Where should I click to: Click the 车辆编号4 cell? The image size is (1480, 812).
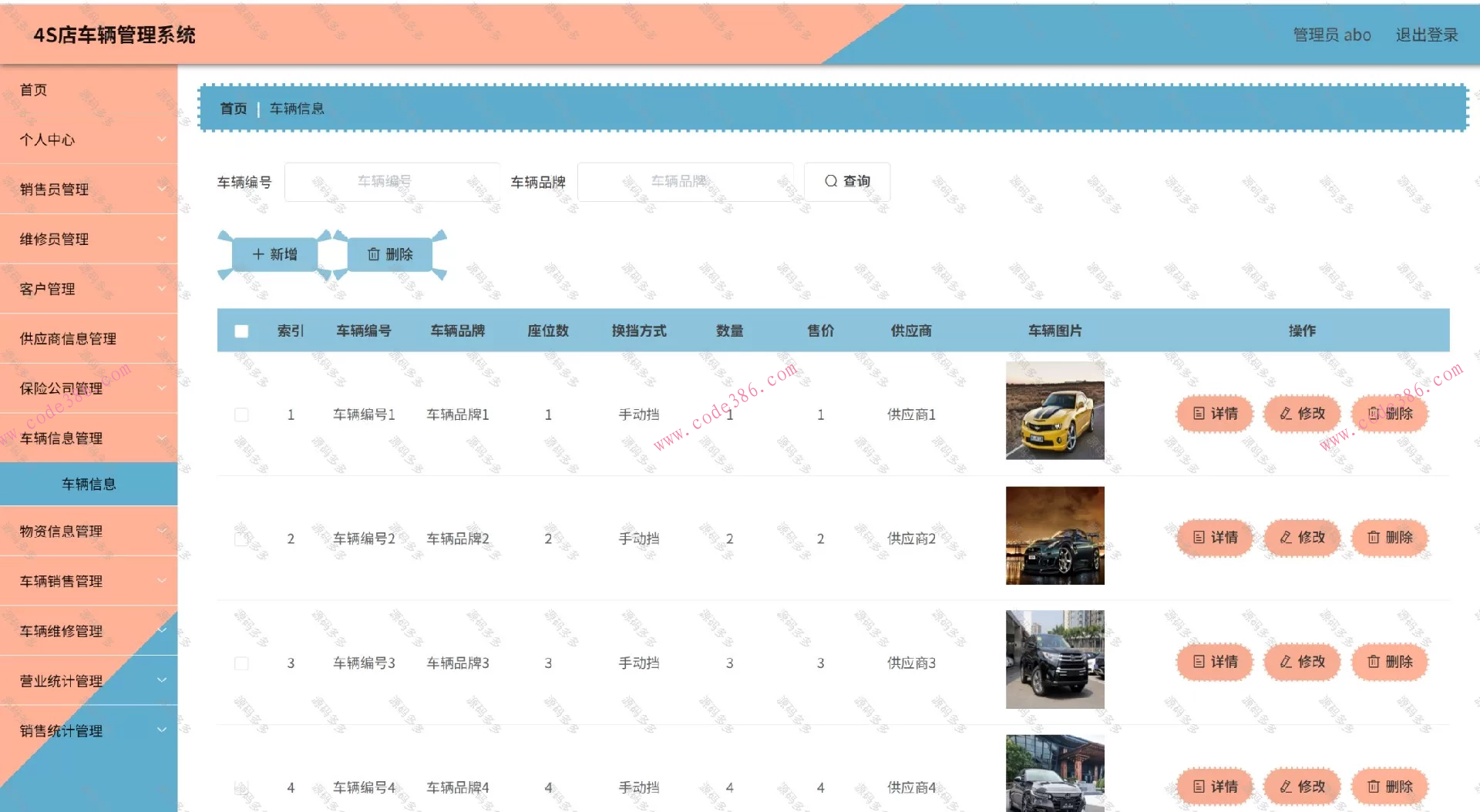364,787
